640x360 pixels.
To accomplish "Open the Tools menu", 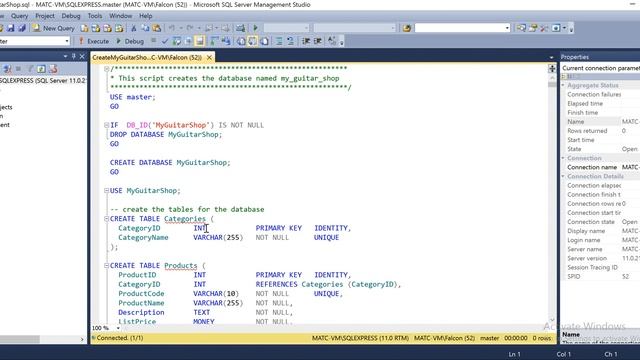I will coord(95,16).
